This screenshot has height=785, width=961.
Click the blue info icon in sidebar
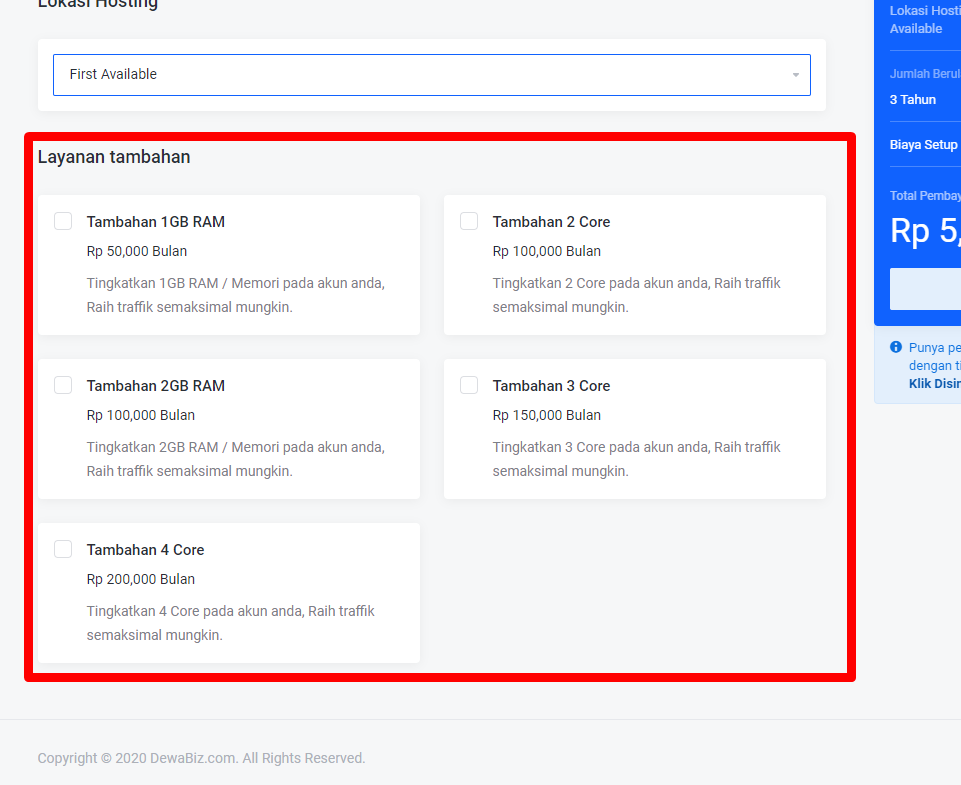[896, 348]
